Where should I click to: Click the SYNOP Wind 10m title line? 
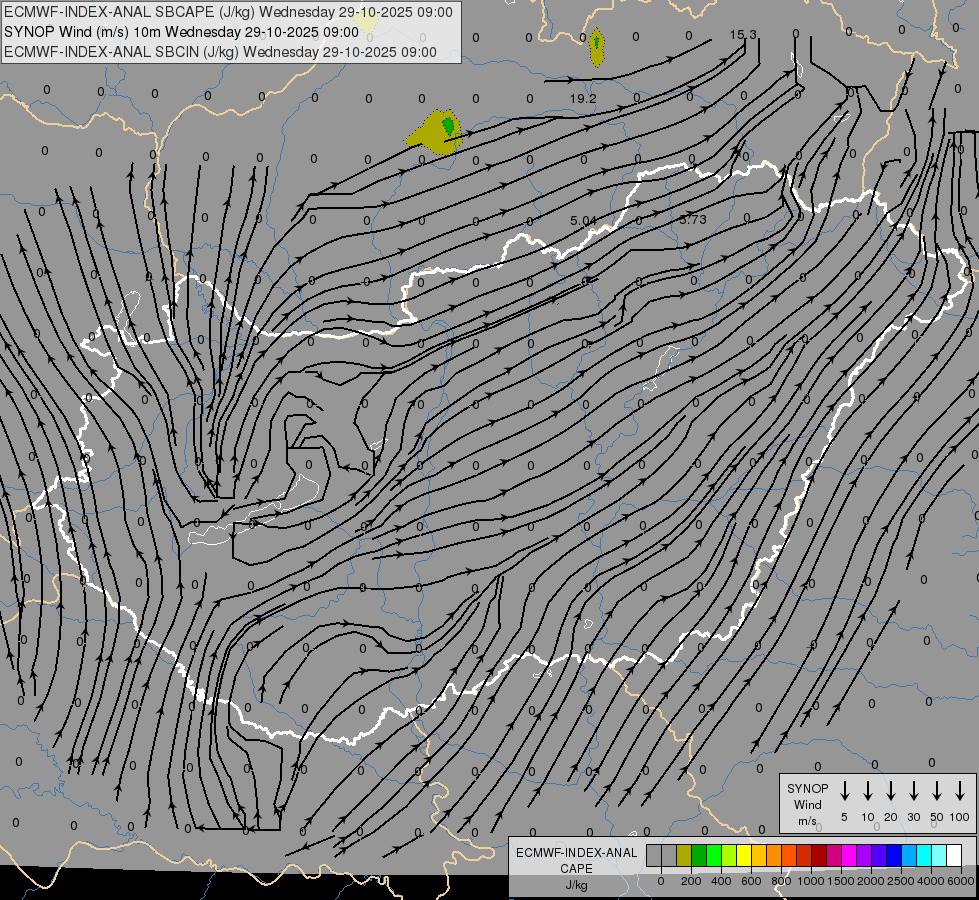click(181, 32)
